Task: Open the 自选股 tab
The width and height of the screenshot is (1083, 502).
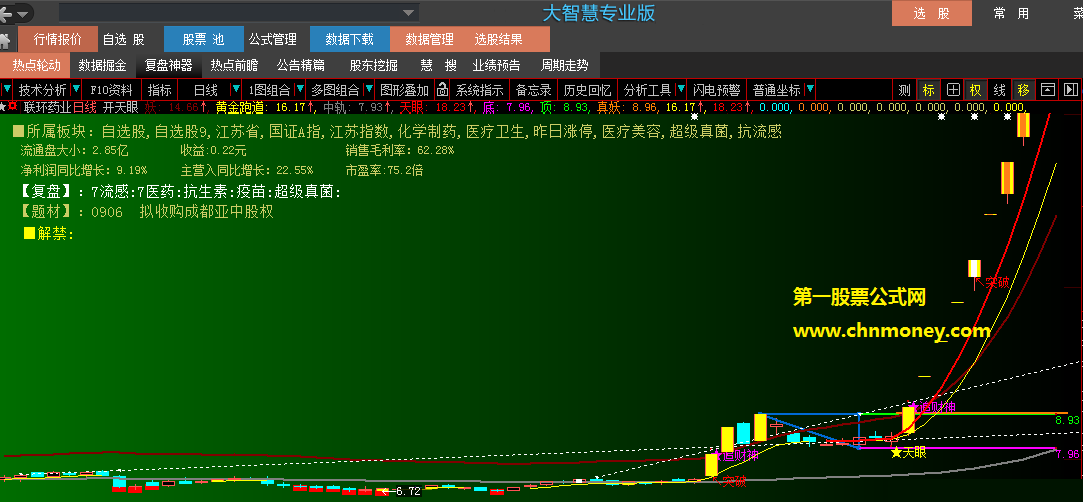Action: click(x=124, y=39)
